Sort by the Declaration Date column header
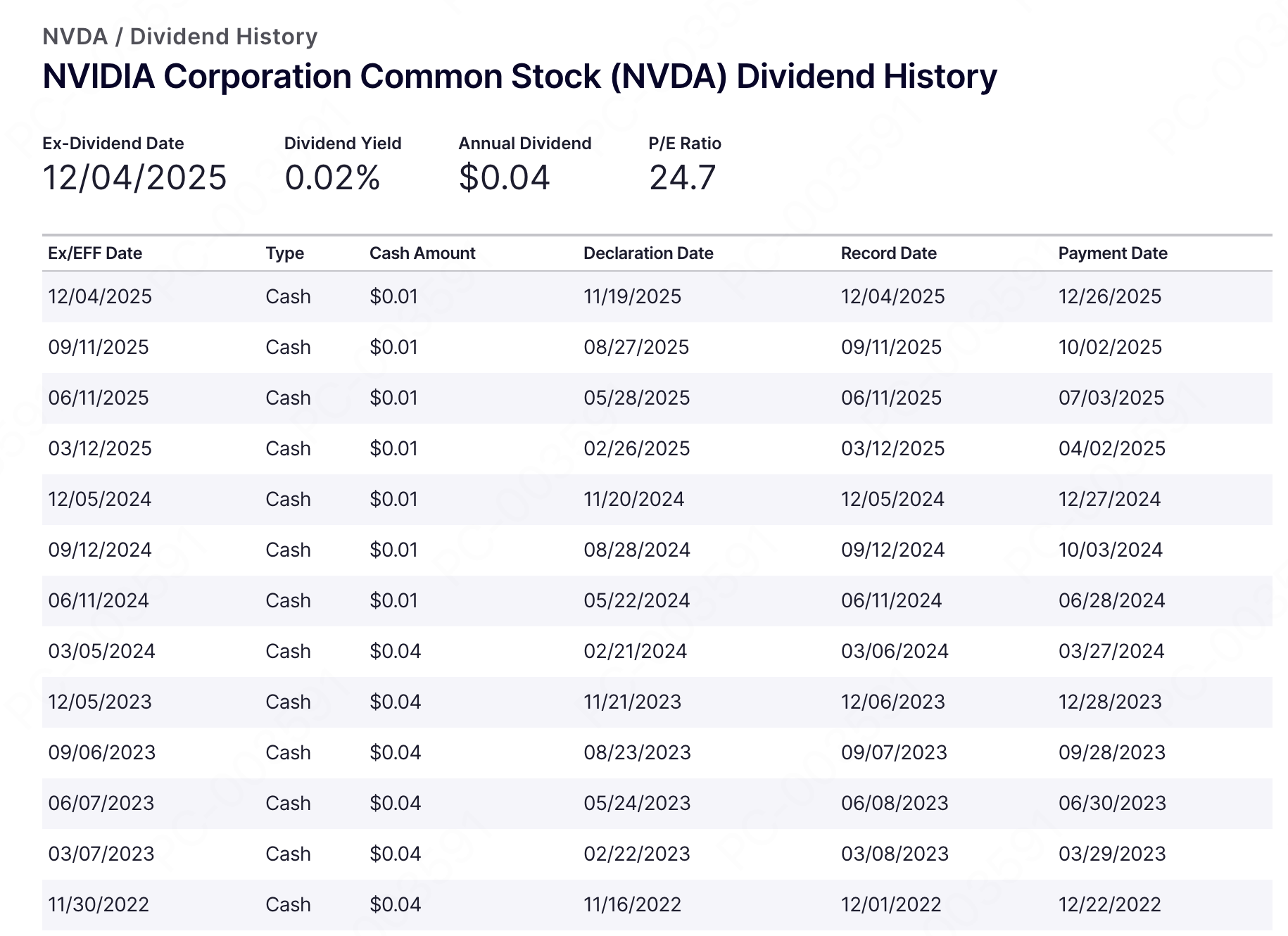The image size is (1288, 936). [648, 253]
